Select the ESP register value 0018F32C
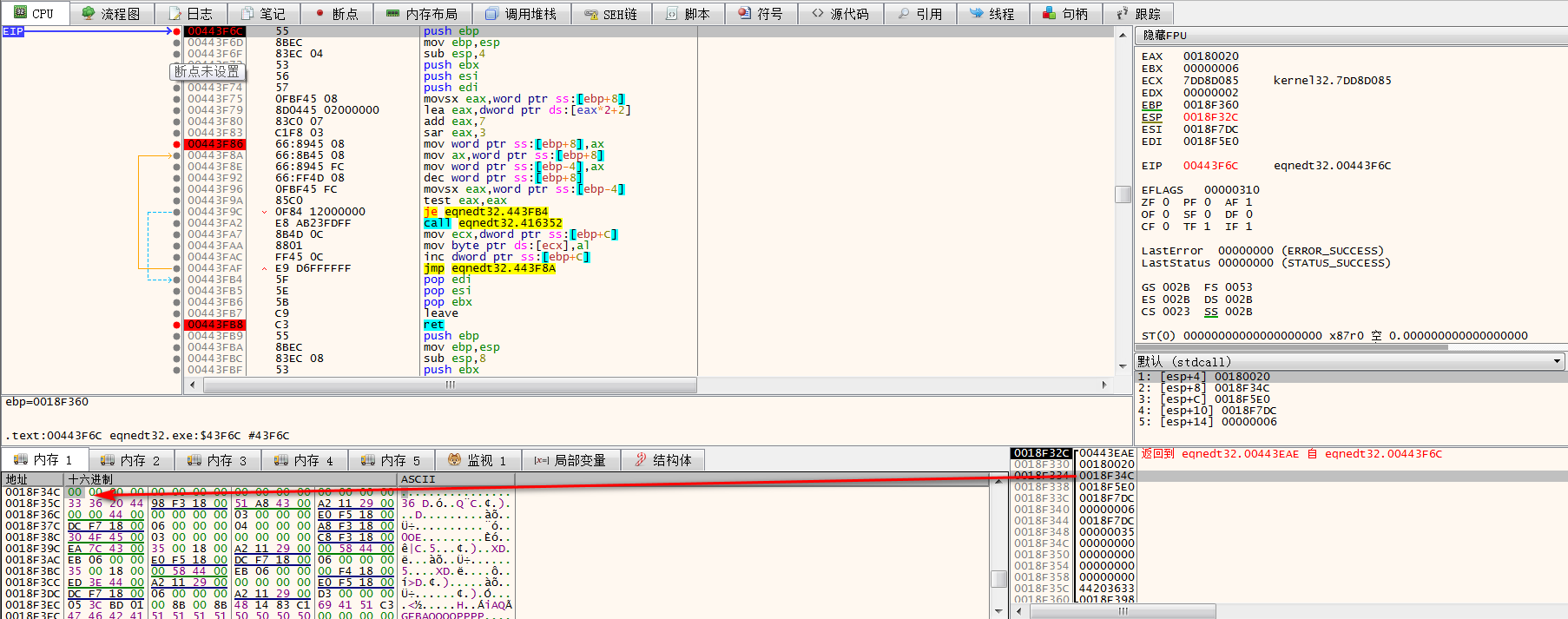The image size is (1568, 619). [1211, 117]
